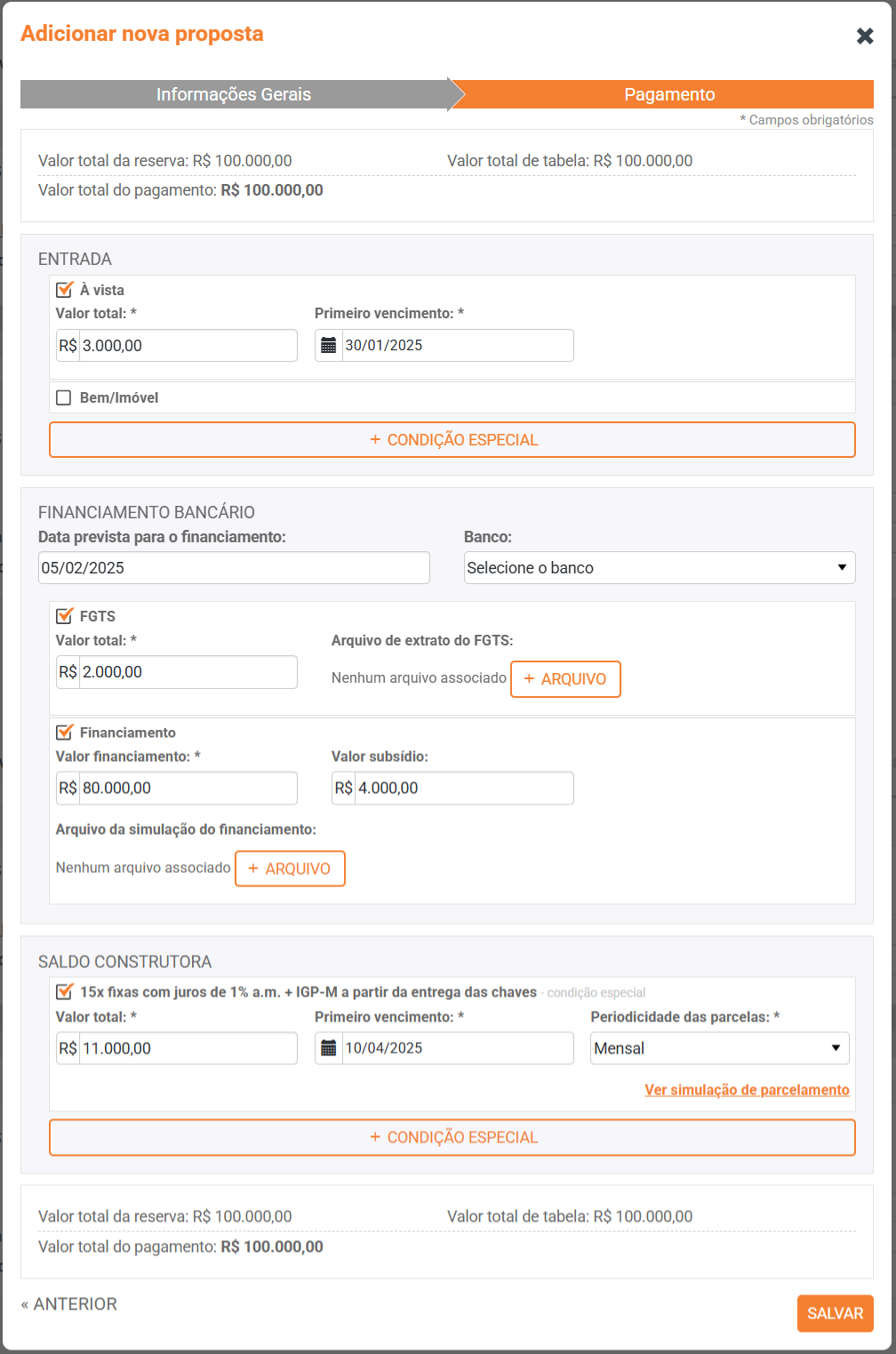Add Condição Especial under Saldo Construtora
The height and width of the screenshot is (1354, 896).
tap(452, 1137)
